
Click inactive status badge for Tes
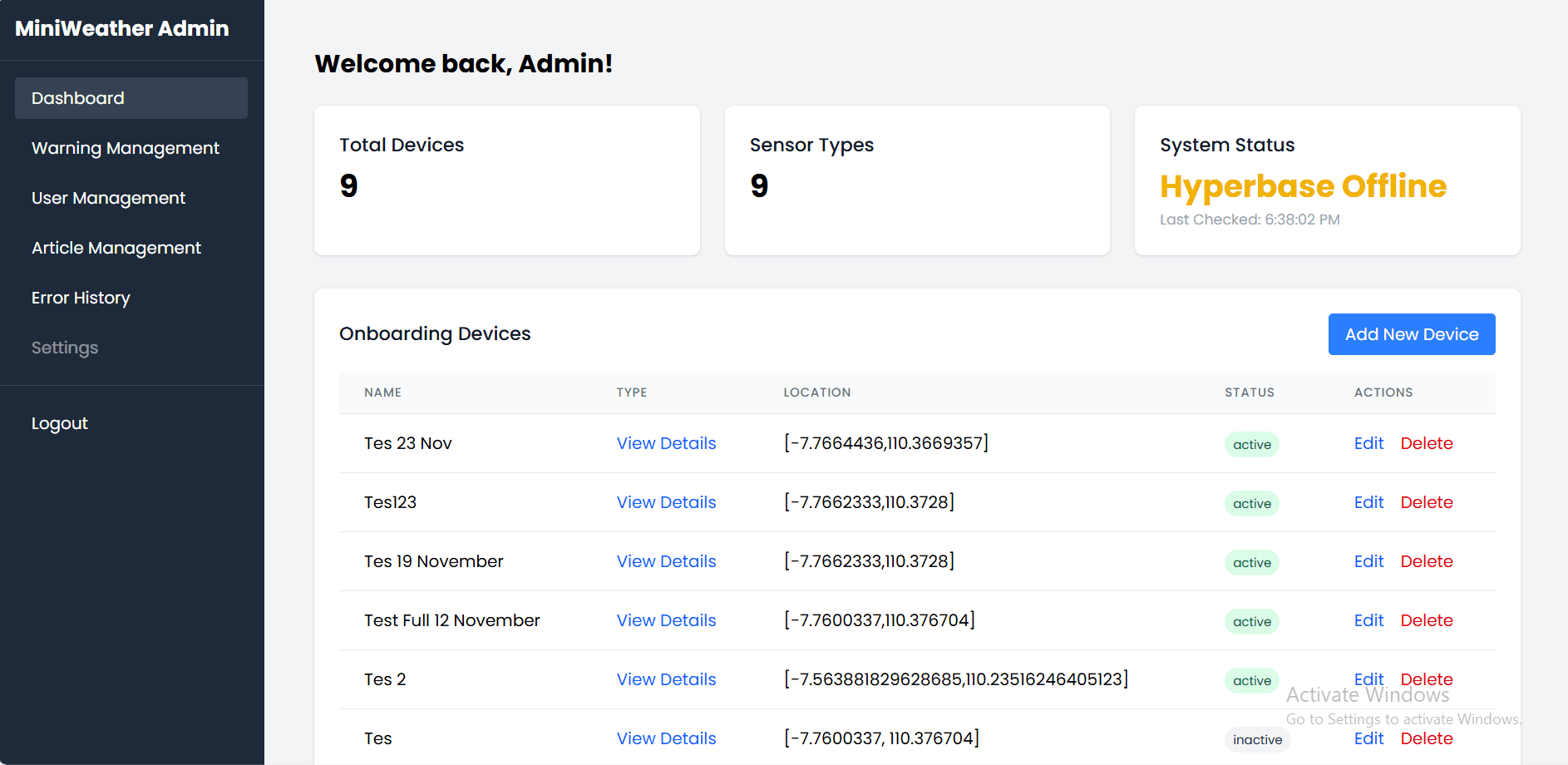pyautogui.click(x=1256, y=739)
